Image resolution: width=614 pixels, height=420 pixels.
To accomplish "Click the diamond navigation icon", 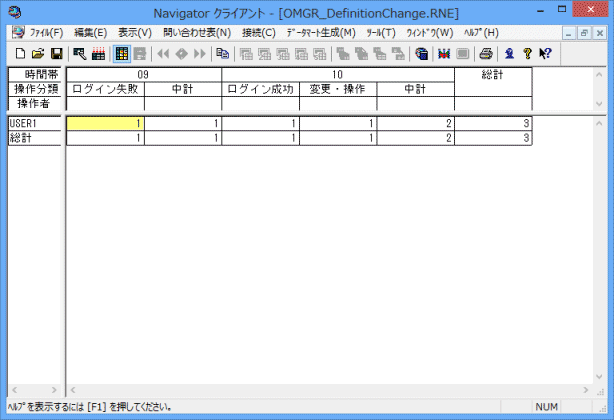I will (181, 54).
